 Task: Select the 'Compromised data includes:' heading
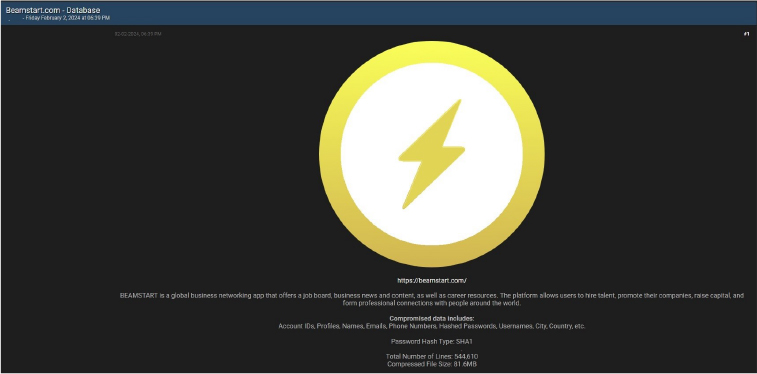pyautogui.click(x=432, y=319)
